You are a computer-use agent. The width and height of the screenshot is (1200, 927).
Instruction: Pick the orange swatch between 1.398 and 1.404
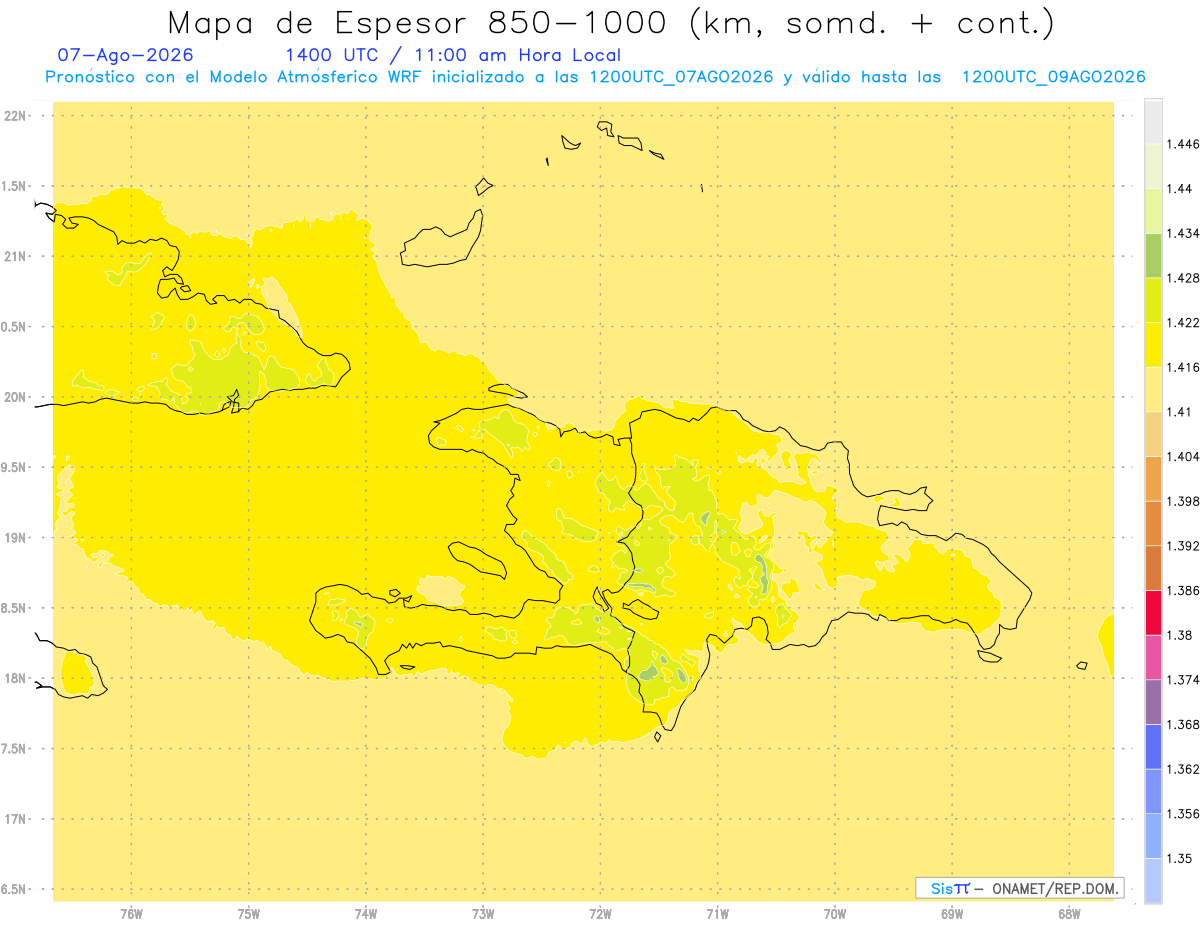[1153, 479]
